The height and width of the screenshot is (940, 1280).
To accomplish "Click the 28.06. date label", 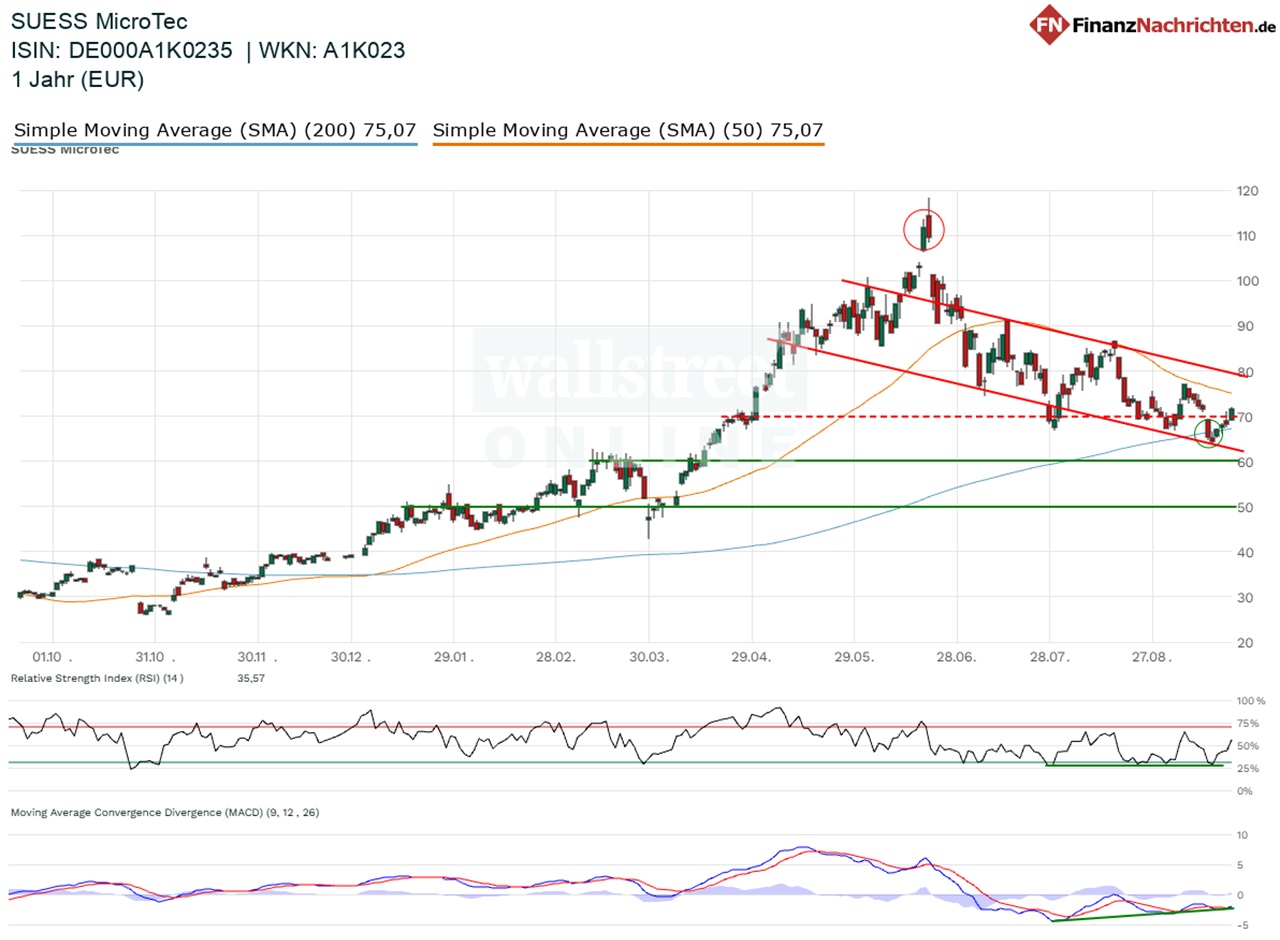I will [959, 657].
